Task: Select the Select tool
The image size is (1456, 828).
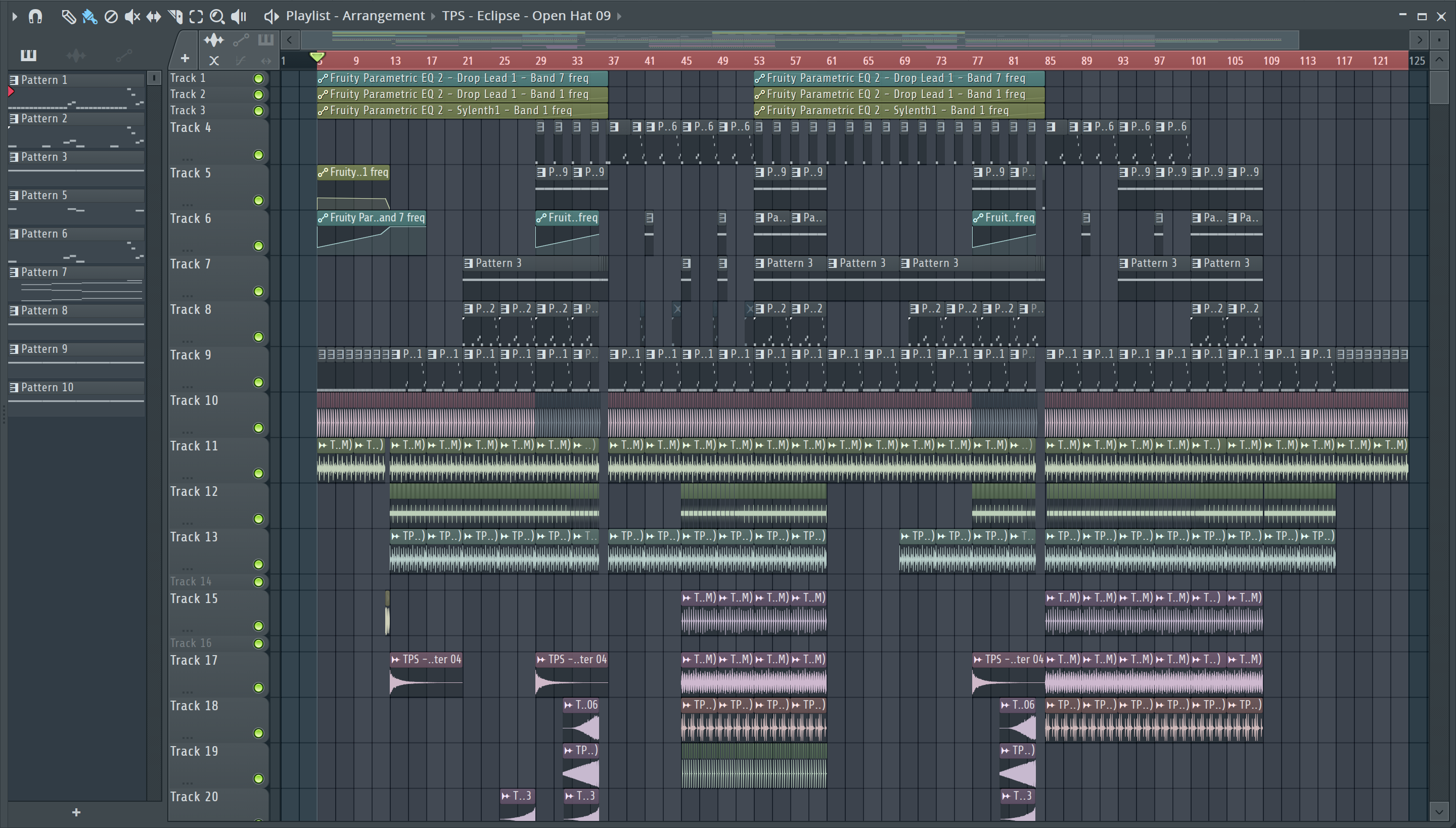Action: click(196, 17)
